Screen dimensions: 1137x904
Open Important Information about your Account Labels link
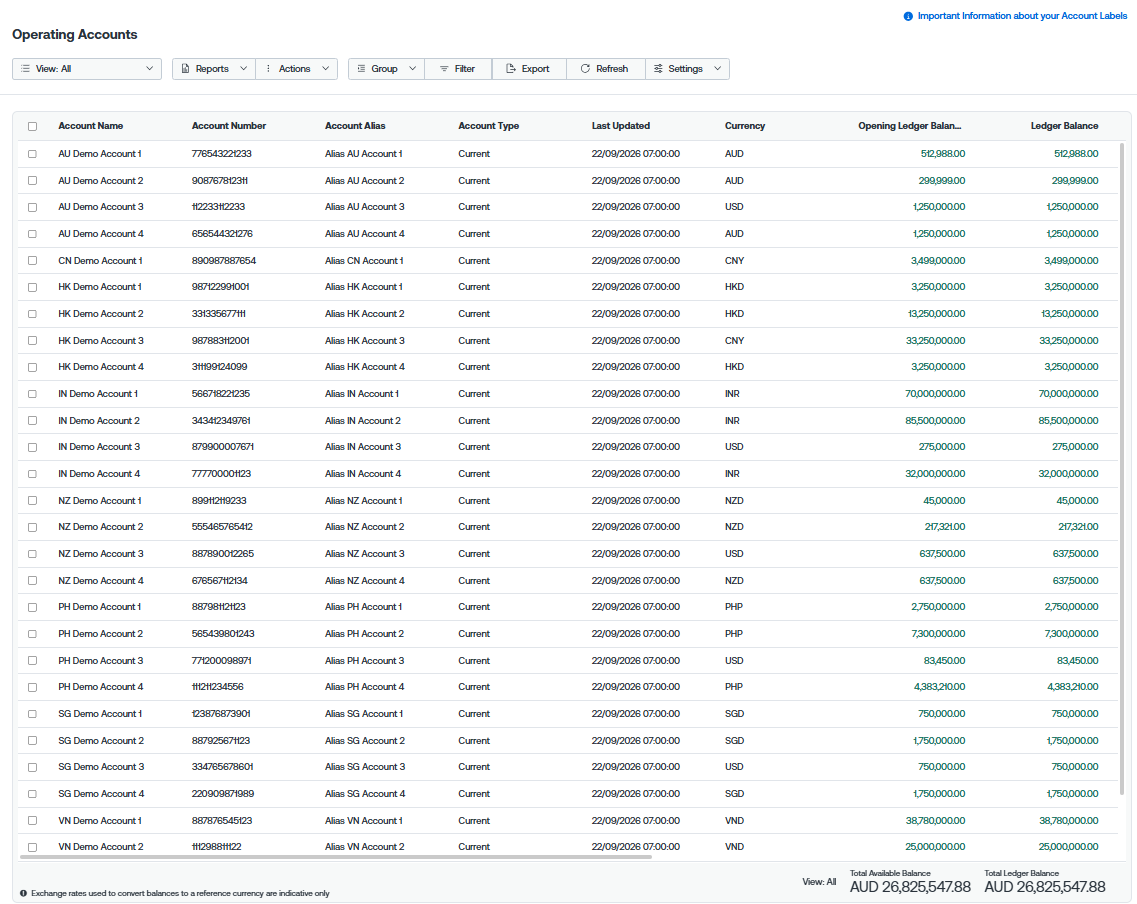[1022, 16]
